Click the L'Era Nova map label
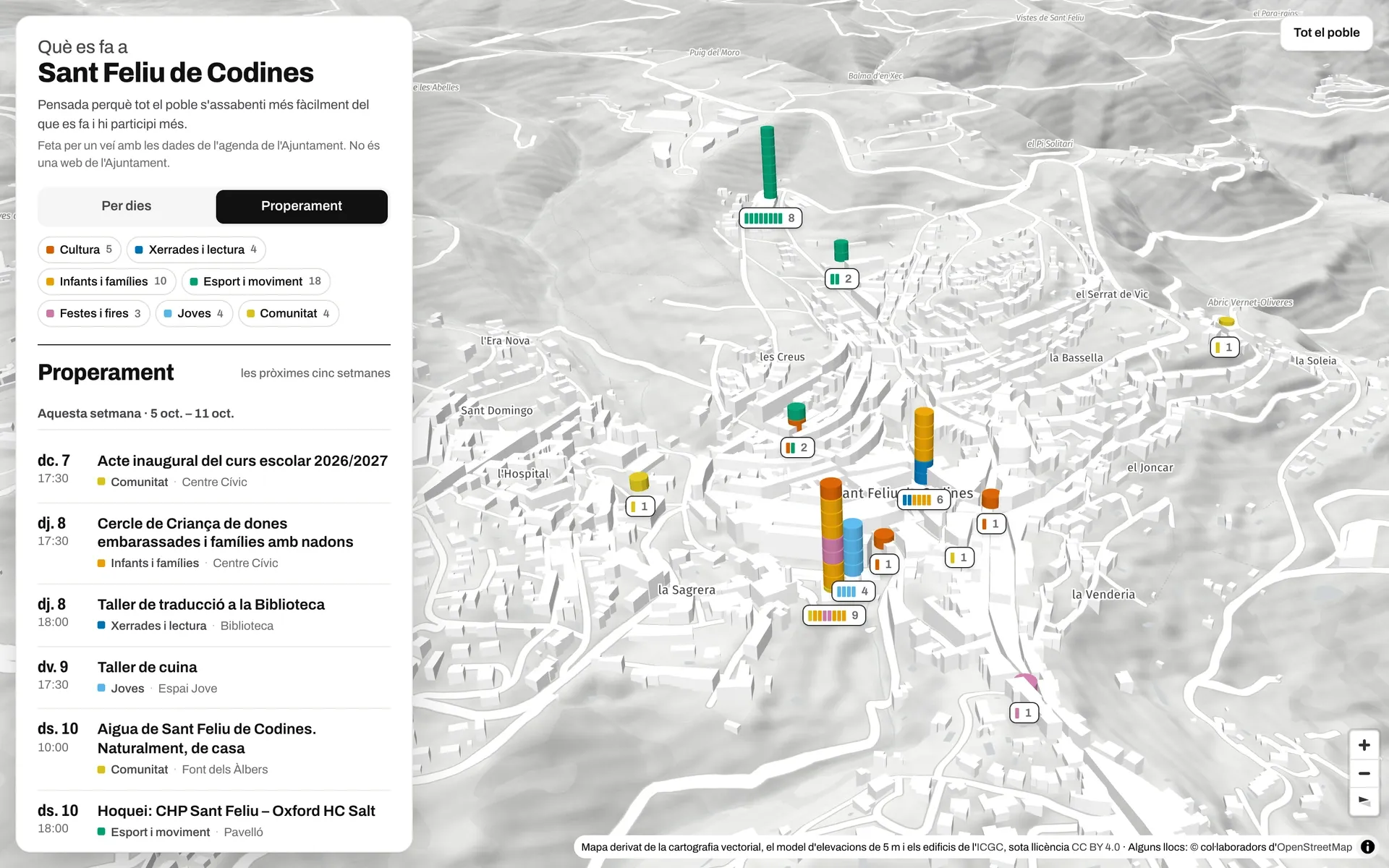Screen dimensions: 1389x868 505,341
